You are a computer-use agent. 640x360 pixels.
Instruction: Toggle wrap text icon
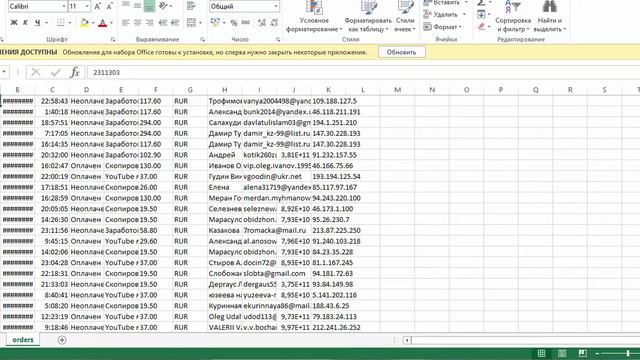click(191, 6)
